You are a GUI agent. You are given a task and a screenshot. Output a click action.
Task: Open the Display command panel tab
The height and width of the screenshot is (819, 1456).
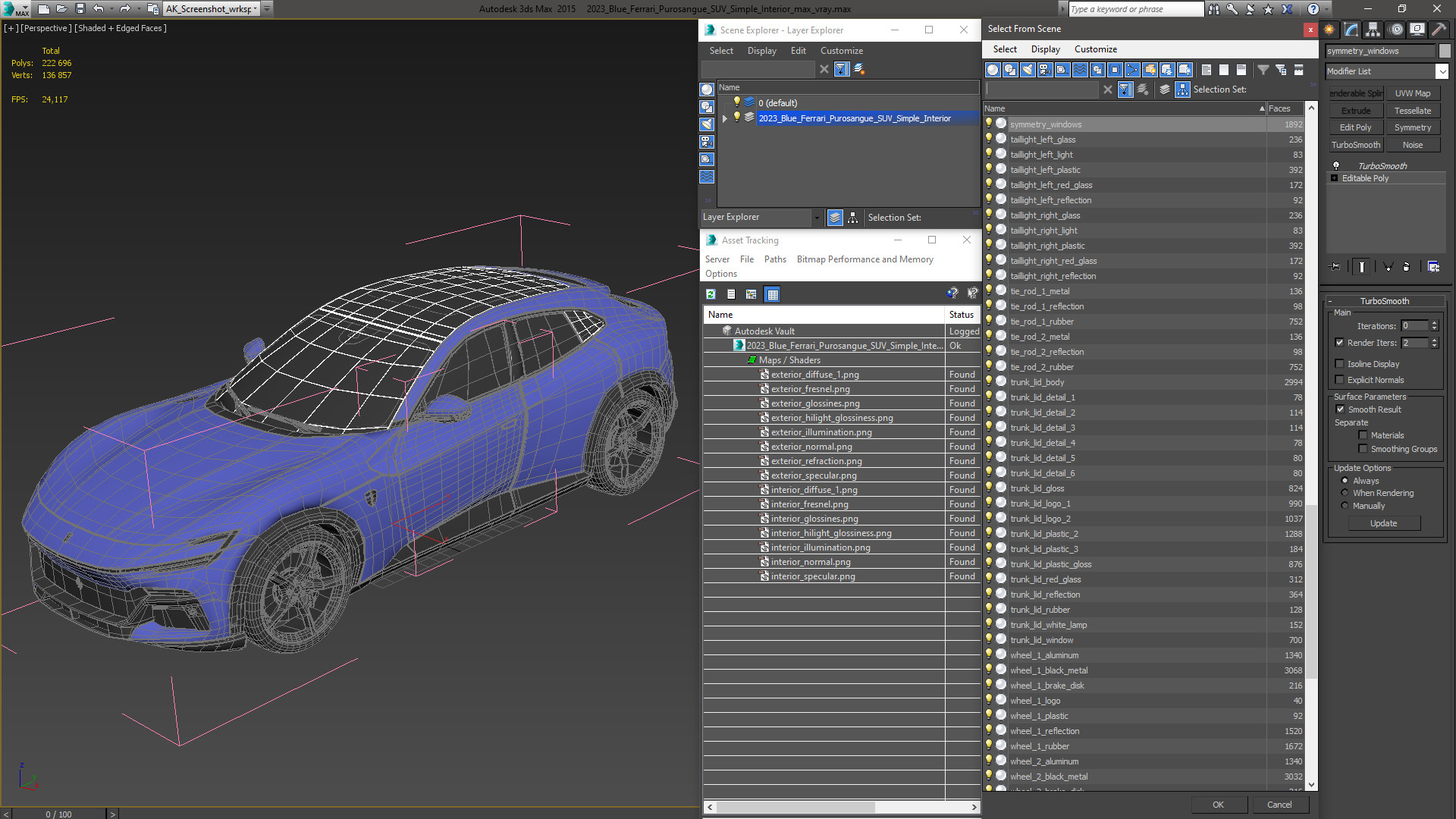tap(1417, 30)
